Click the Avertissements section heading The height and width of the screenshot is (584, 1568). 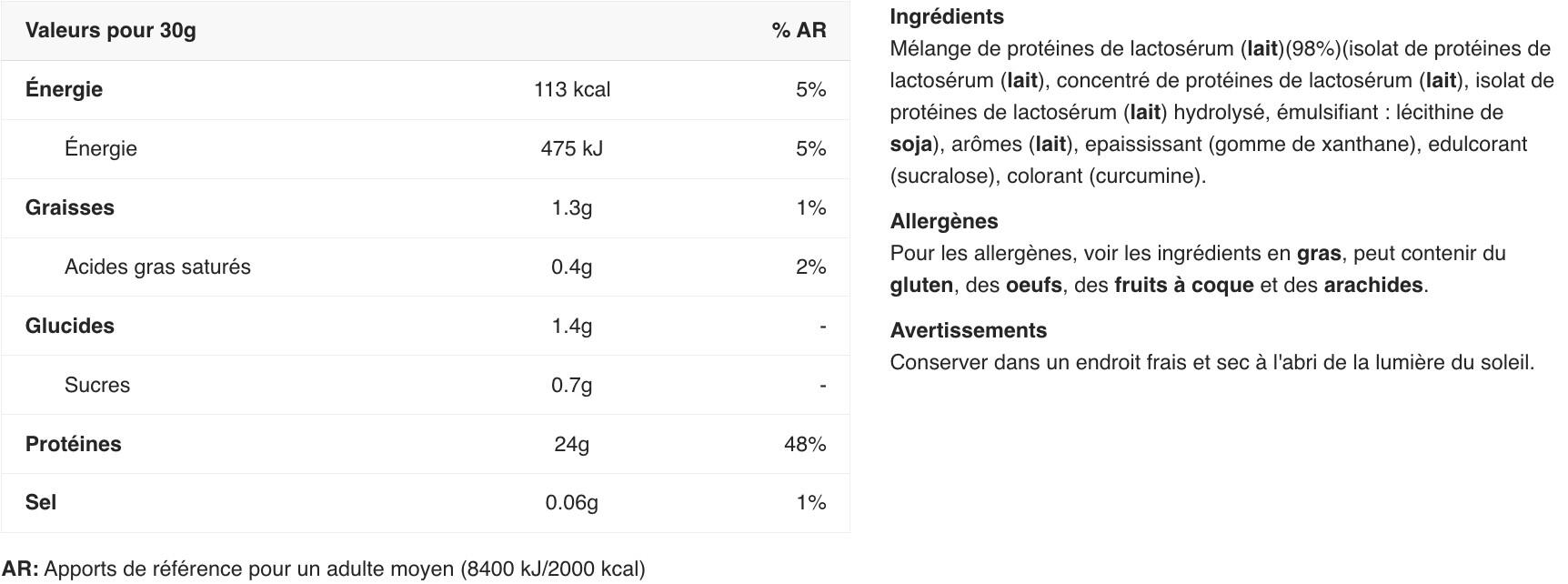pyautogui.click(x=968, y=330)
